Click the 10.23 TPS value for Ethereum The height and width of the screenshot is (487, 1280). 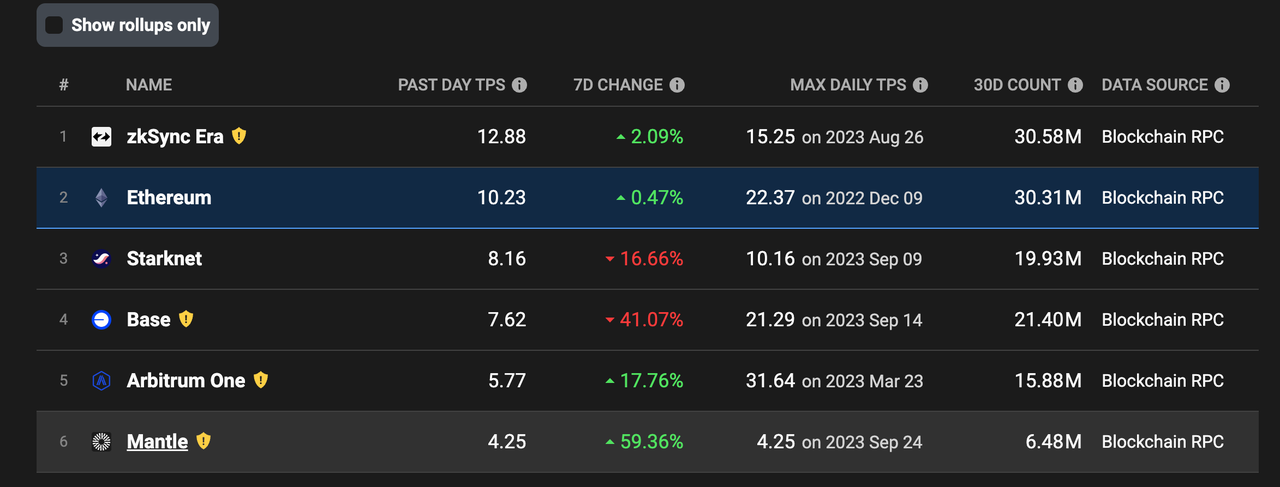click(x=502, y=198)
